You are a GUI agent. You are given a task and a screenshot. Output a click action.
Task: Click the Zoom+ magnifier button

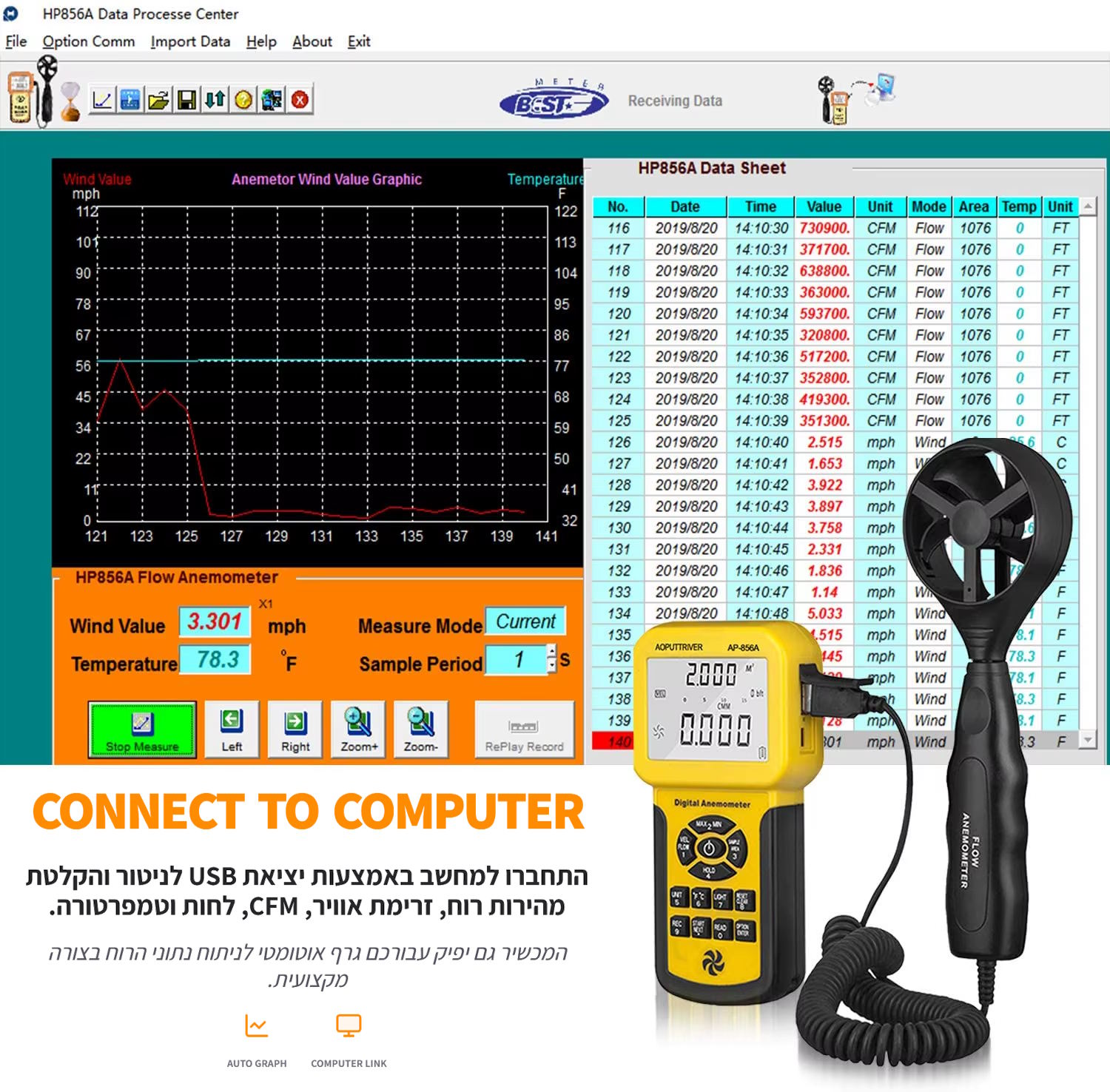click(x=358, y=731)
